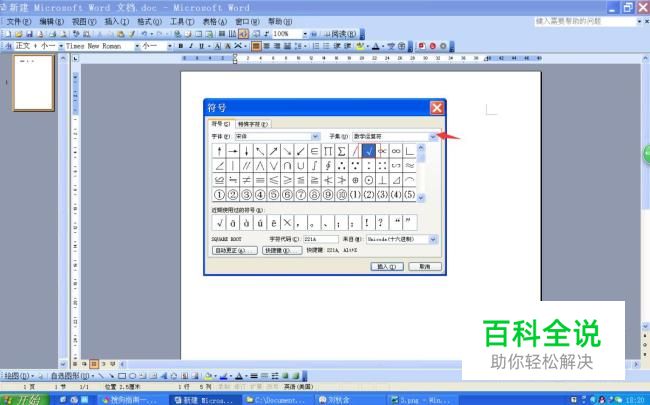This screenshot has height=405, width=650.
Task: Open the font size dropdown in formatting bar
Action: (169, 46)
